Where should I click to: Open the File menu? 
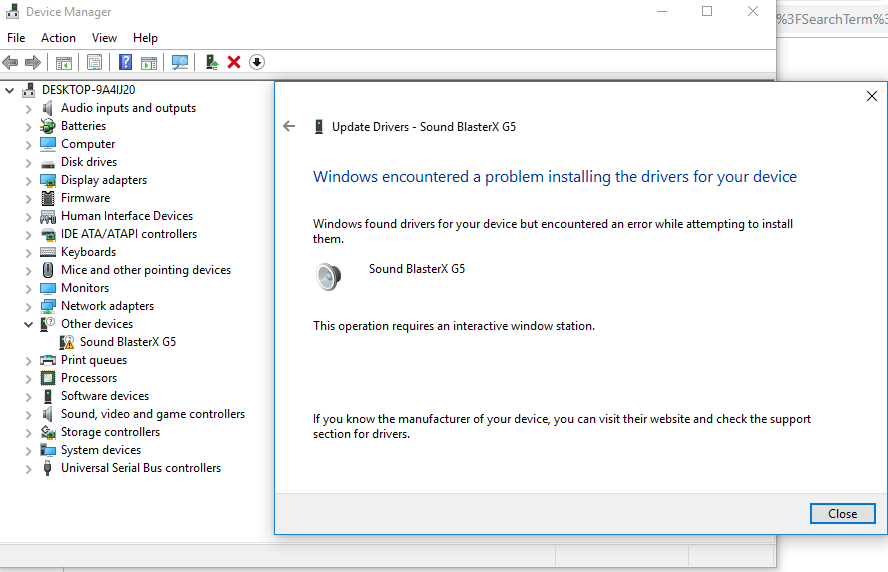tap(16, 38)
